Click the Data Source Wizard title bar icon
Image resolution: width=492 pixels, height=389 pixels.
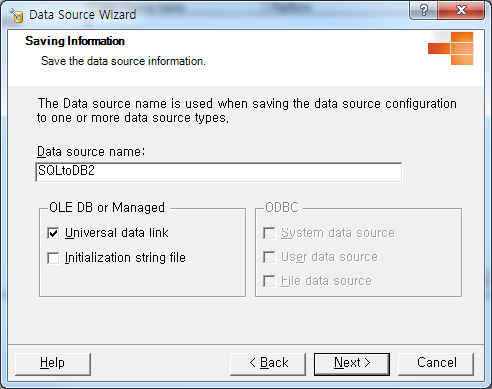[x=16, y=15]
